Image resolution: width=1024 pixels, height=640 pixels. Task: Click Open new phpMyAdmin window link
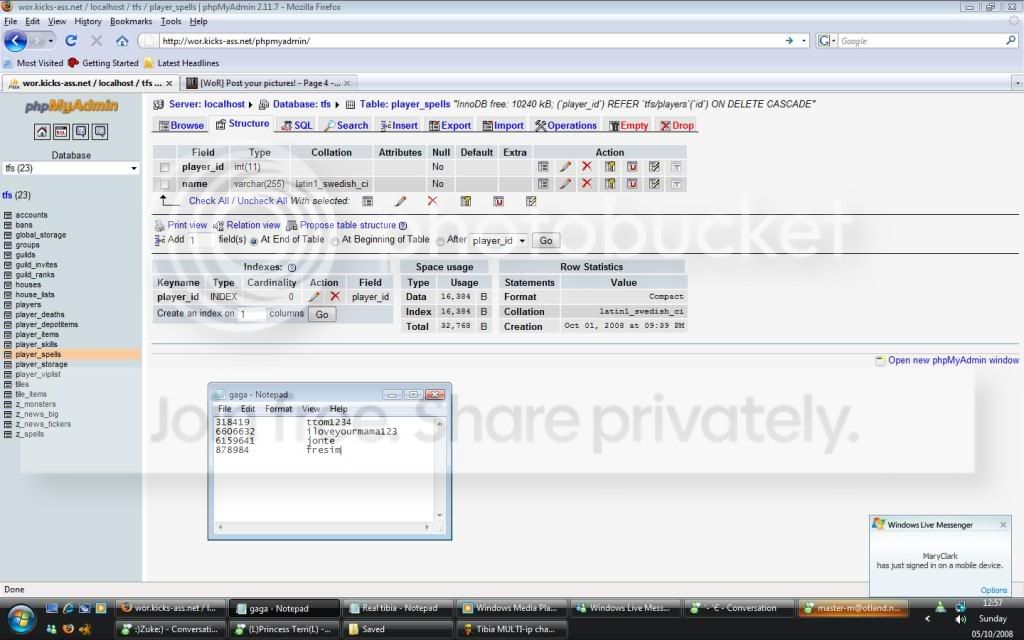[x=953, y=360]
